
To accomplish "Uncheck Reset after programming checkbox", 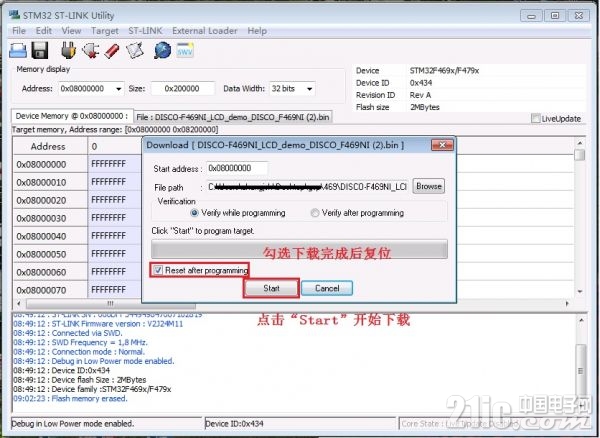I will [x=158, y=270].
